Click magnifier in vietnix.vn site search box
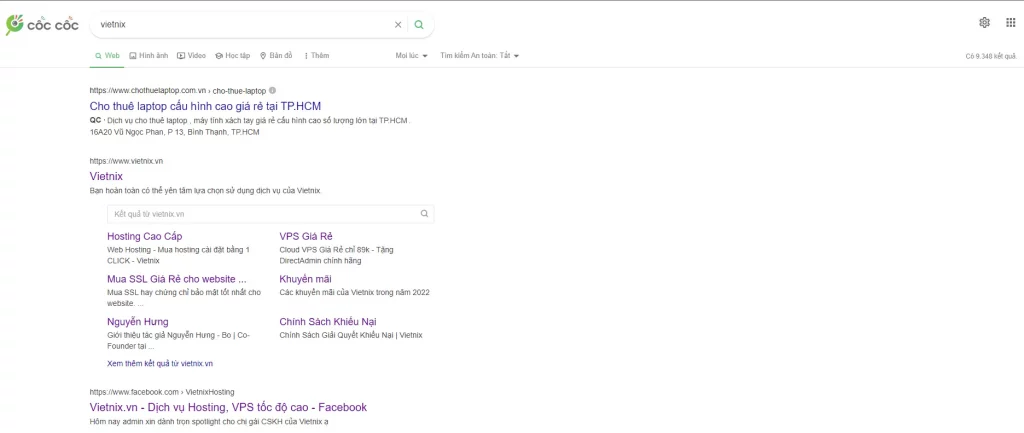This screenshot has height=433, width=1024. (424, 214)
